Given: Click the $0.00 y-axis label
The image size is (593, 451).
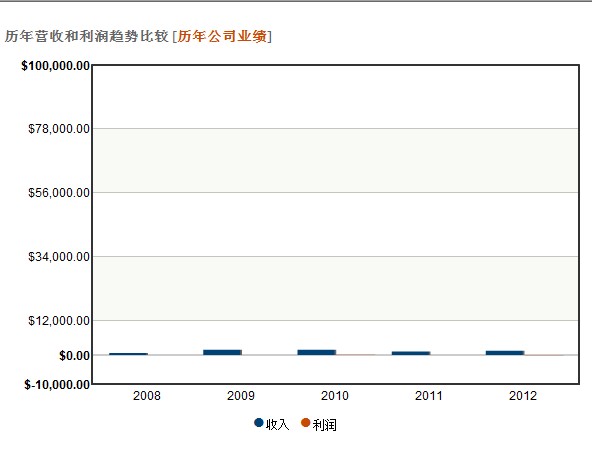Looking at the screenshot, I should coord(75,356).
